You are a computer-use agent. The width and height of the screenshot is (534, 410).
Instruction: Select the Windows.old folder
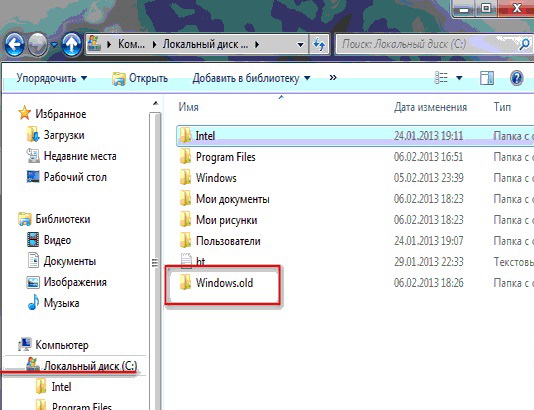(x=224, y=283)
